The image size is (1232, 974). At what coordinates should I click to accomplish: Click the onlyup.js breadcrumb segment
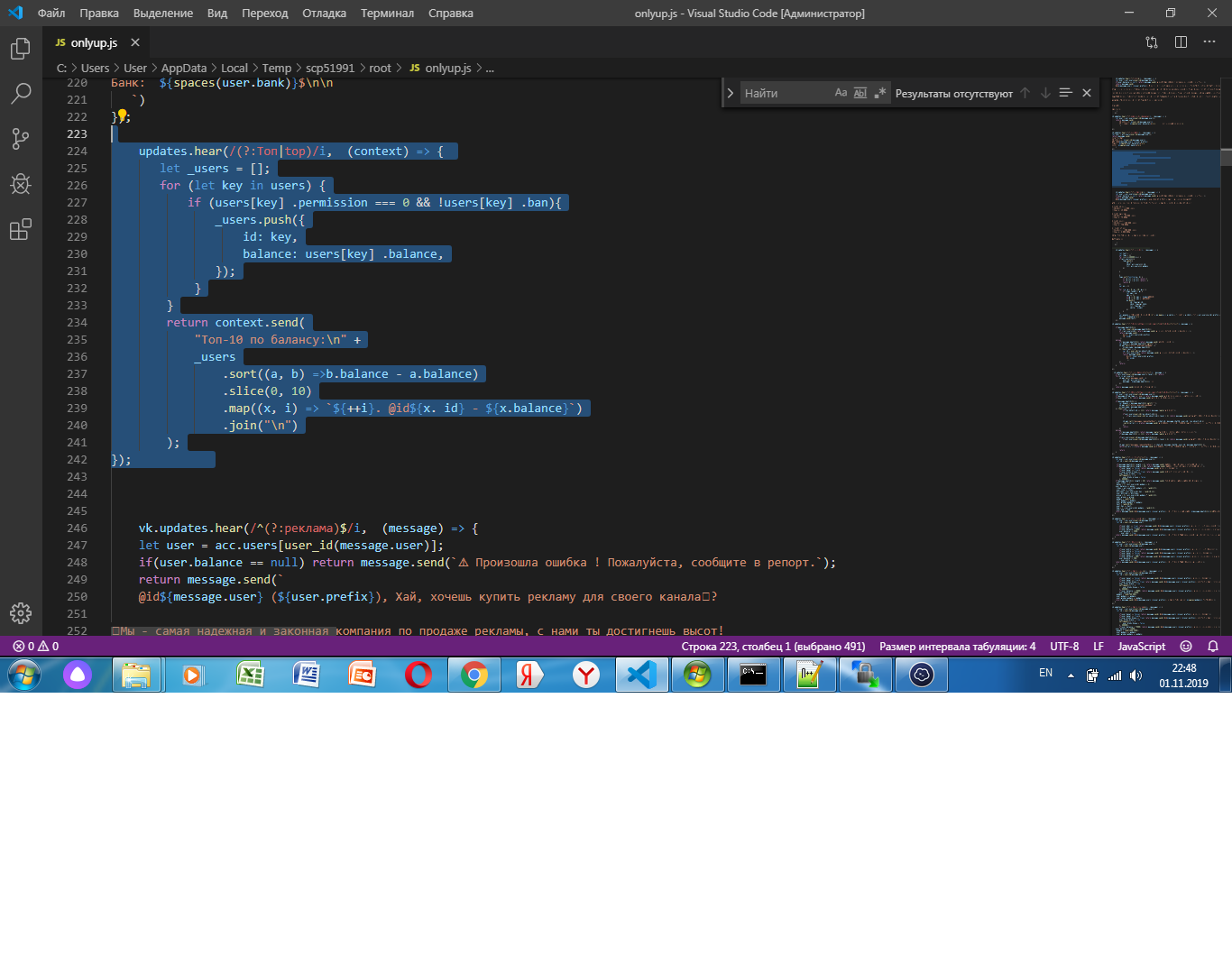coord(440,68)
